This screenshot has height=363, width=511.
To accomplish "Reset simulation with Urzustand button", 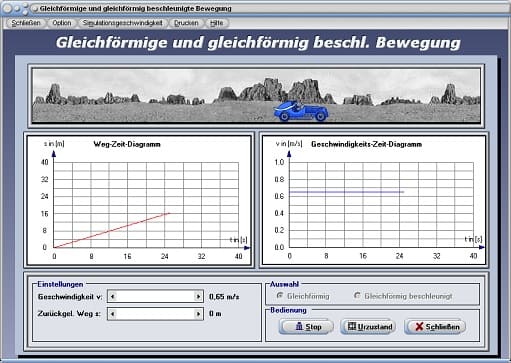I will pos(368,327).
